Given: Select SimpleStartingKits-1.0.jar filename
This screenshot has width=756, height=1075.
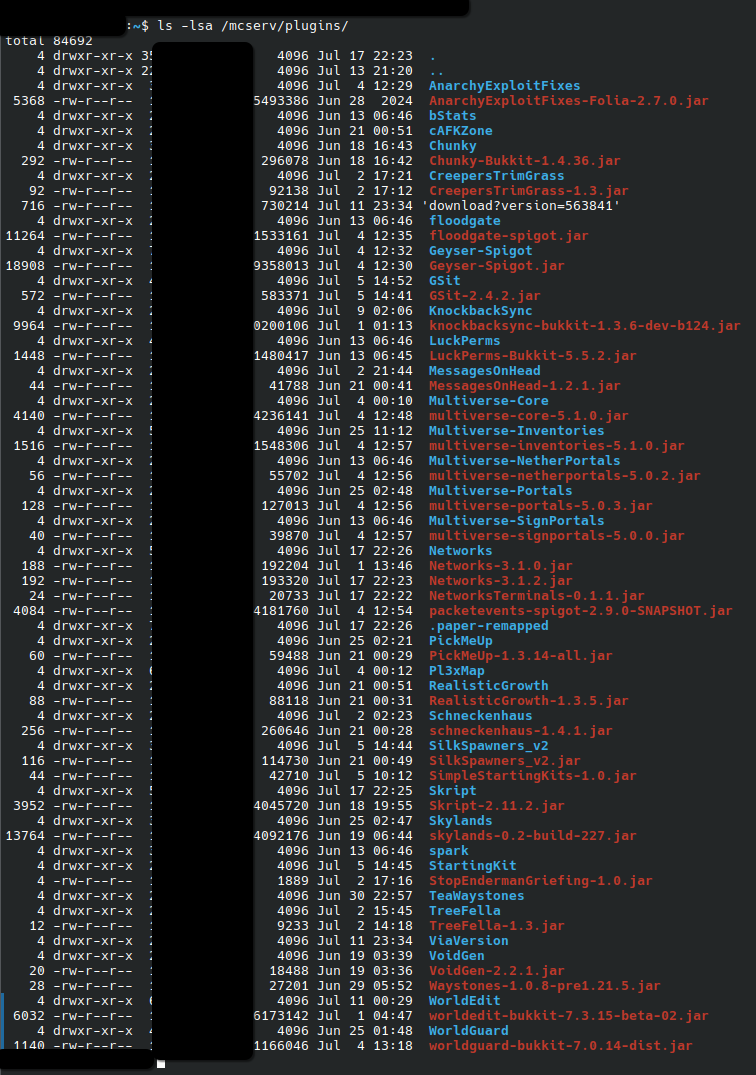Looking at the screenshot, I should coord(533,776).
